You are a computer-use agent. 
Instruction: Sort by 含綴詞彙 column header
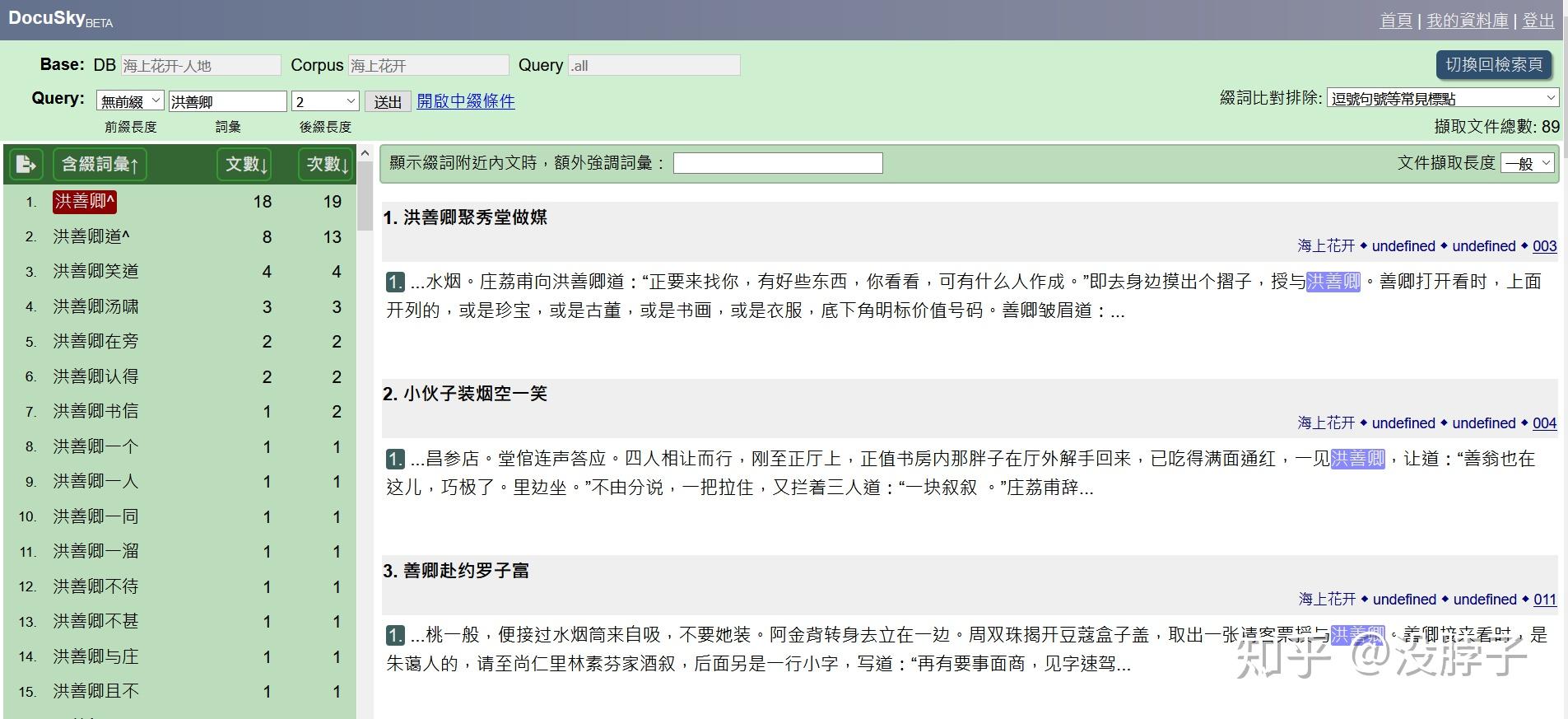pos(100,164)
